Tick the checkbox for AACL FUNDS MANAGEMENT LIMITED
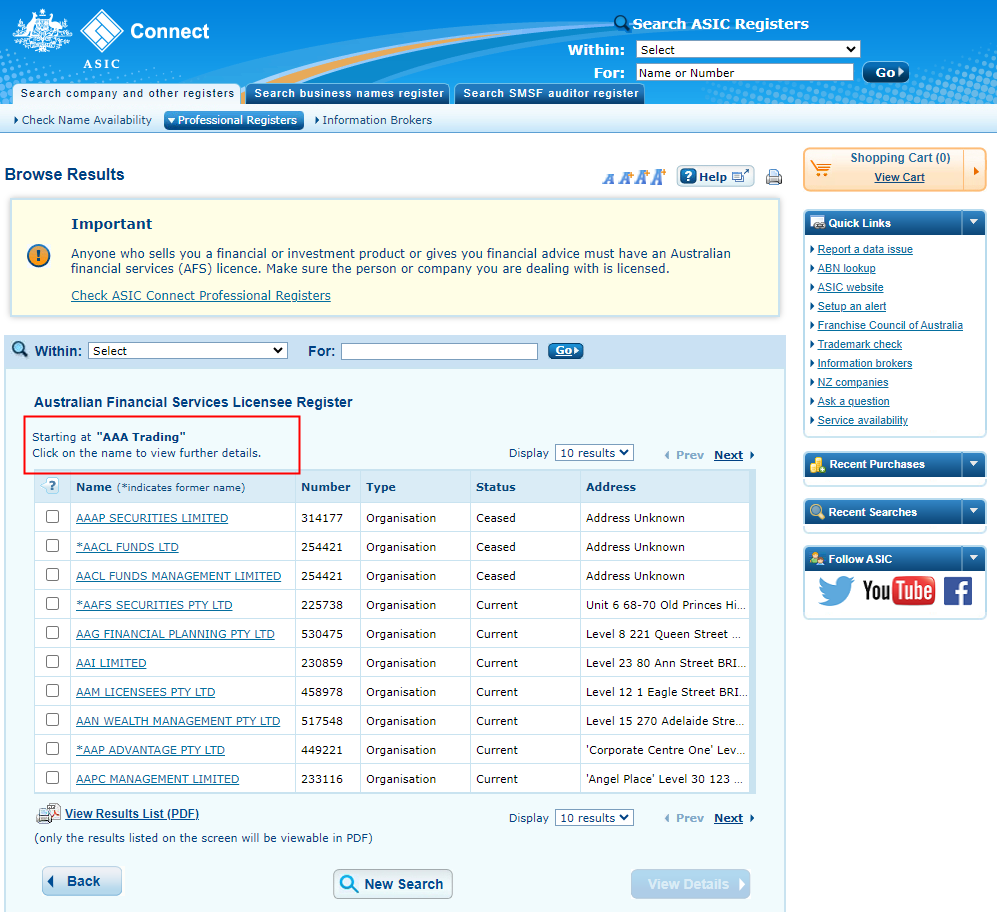Screen dimensions: 997x912 point(52,574)
